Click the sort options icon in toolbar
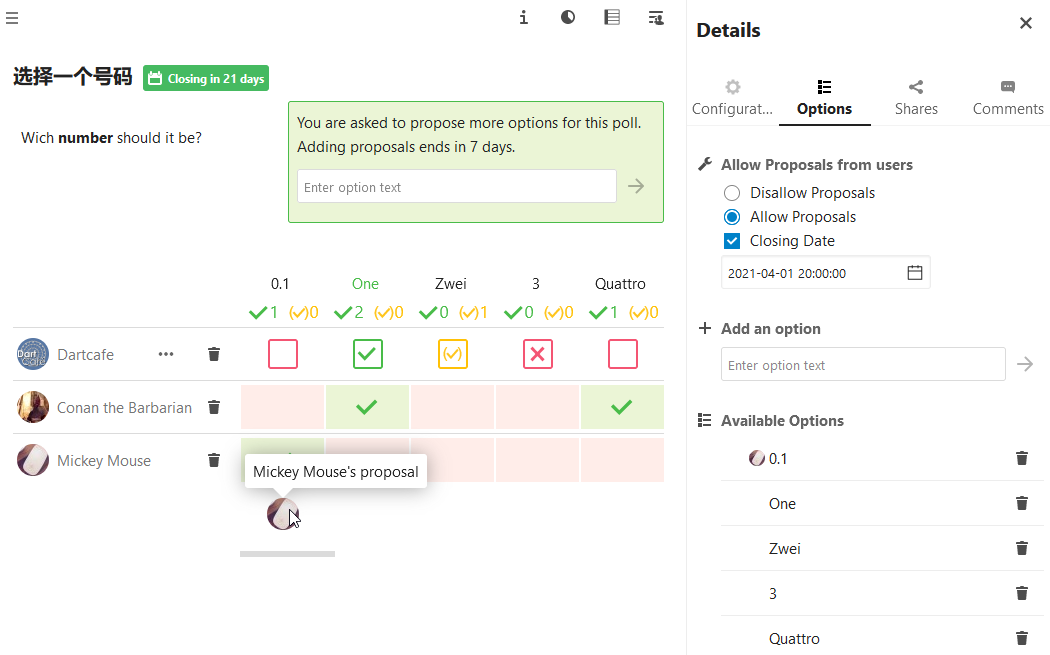Viewport: 1050px width, 655px height. point(656,17)
